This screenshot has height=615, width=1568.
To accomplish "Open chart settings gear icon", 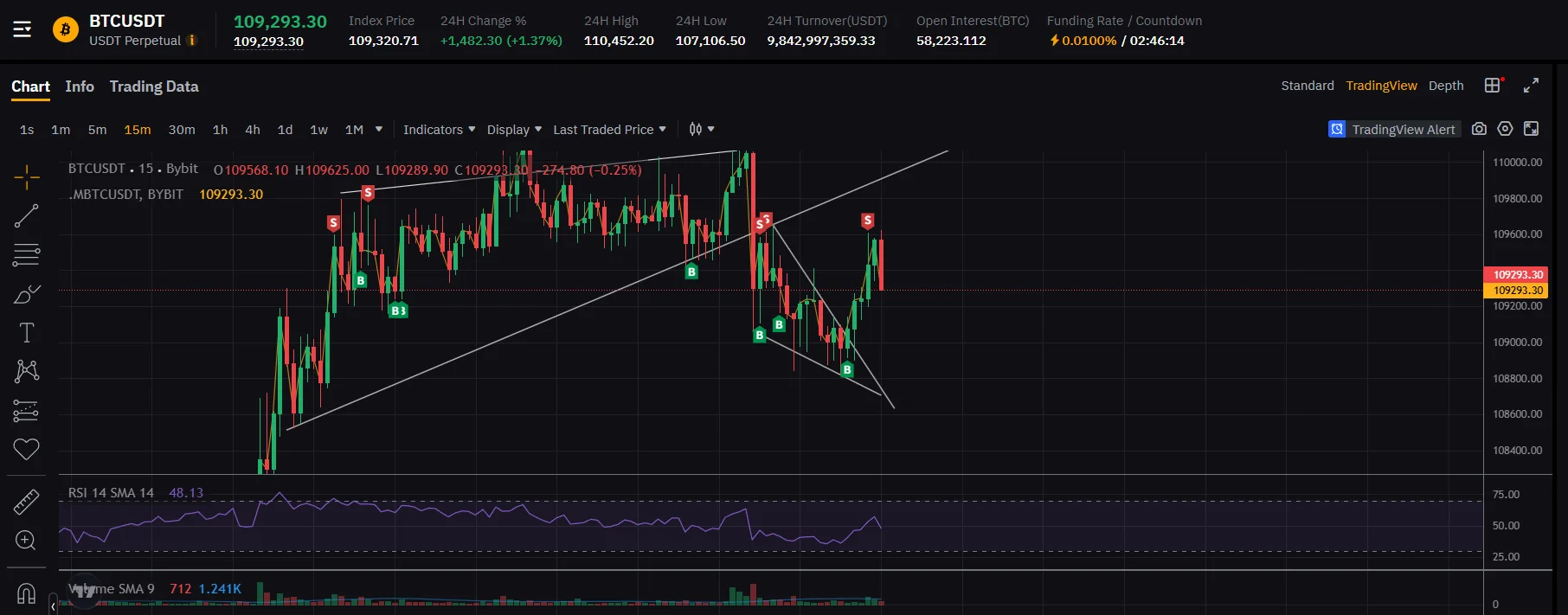I will 1505,129.
